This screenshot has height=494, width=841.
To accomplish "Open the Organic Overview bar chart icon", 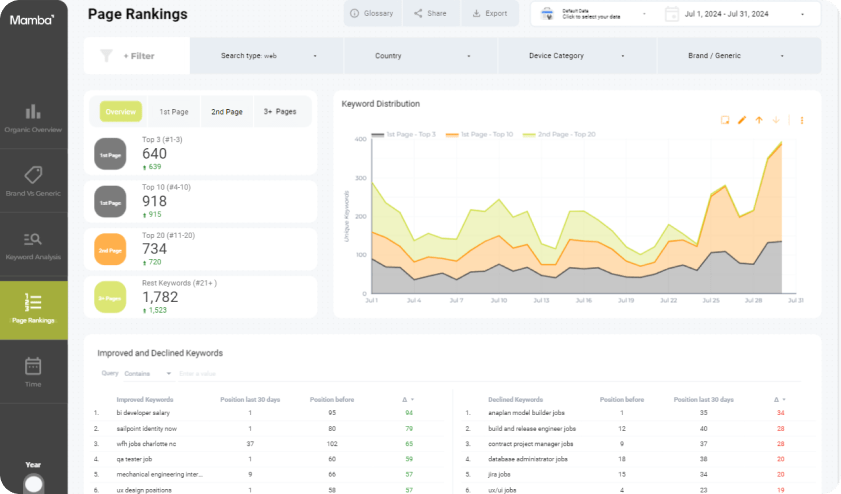I will [x=33, y=112].
